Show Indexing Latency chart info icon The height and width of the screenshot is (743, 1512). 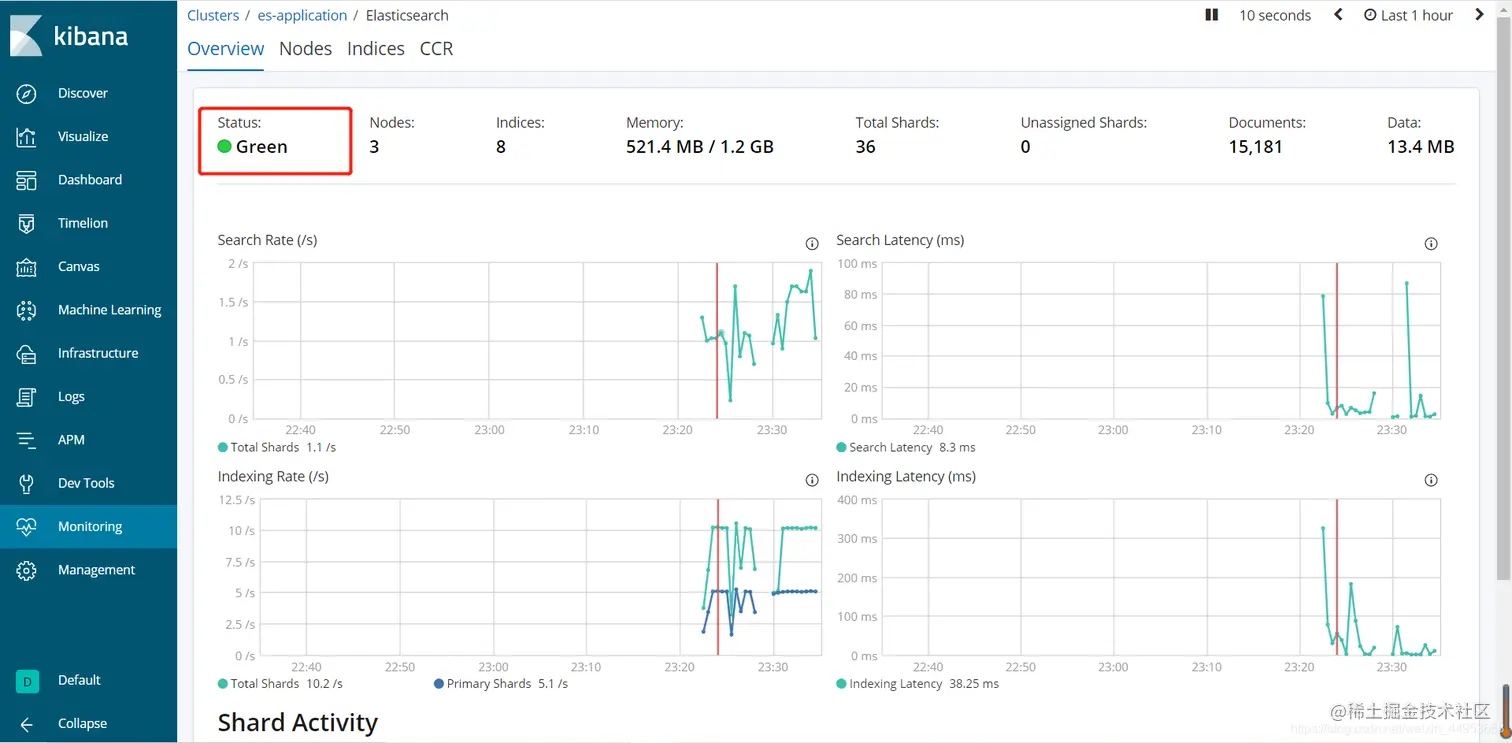point(1431,480)
